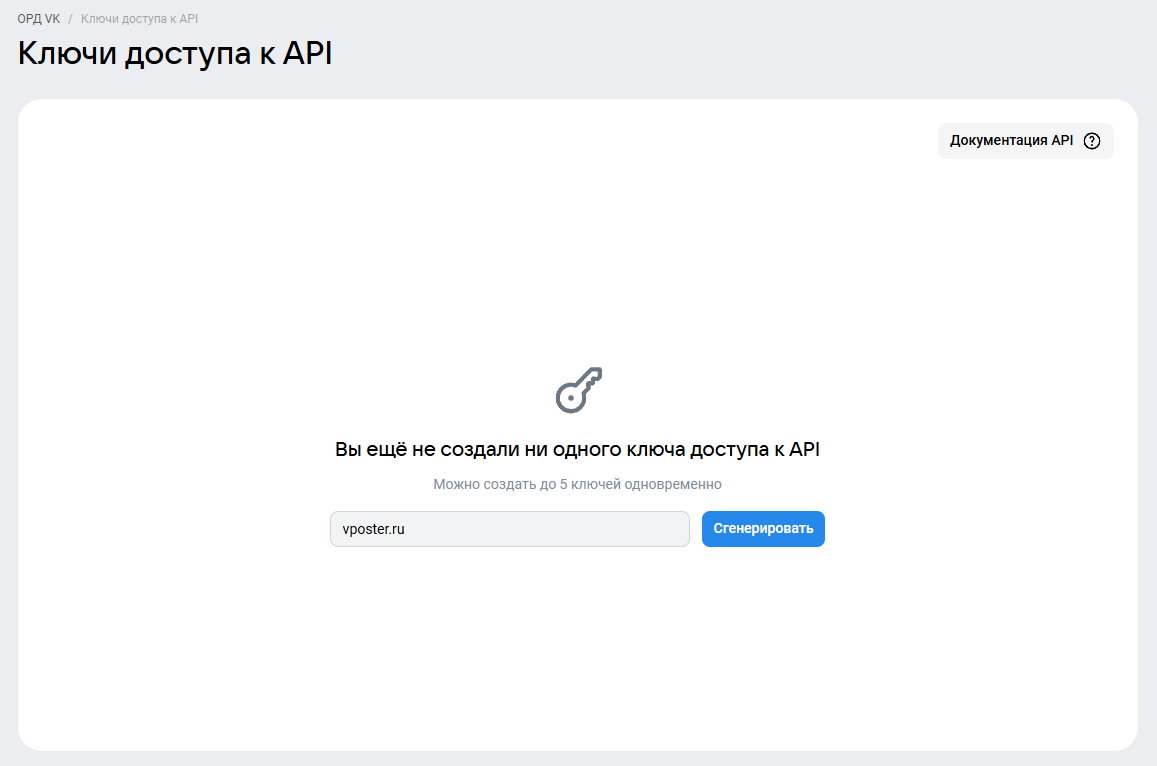
Task: Click the hint Можно создать до 5 ключей
Action: (577, 484)
